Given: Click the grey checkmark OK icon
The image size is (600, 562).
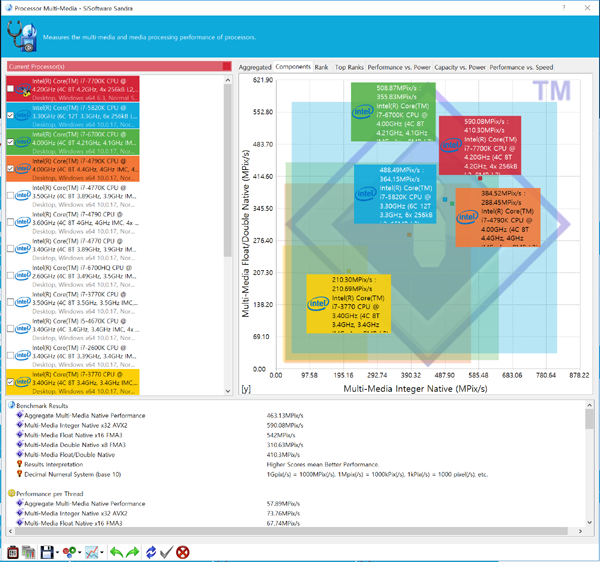Looking at the screenshot, I should point(166,552).
